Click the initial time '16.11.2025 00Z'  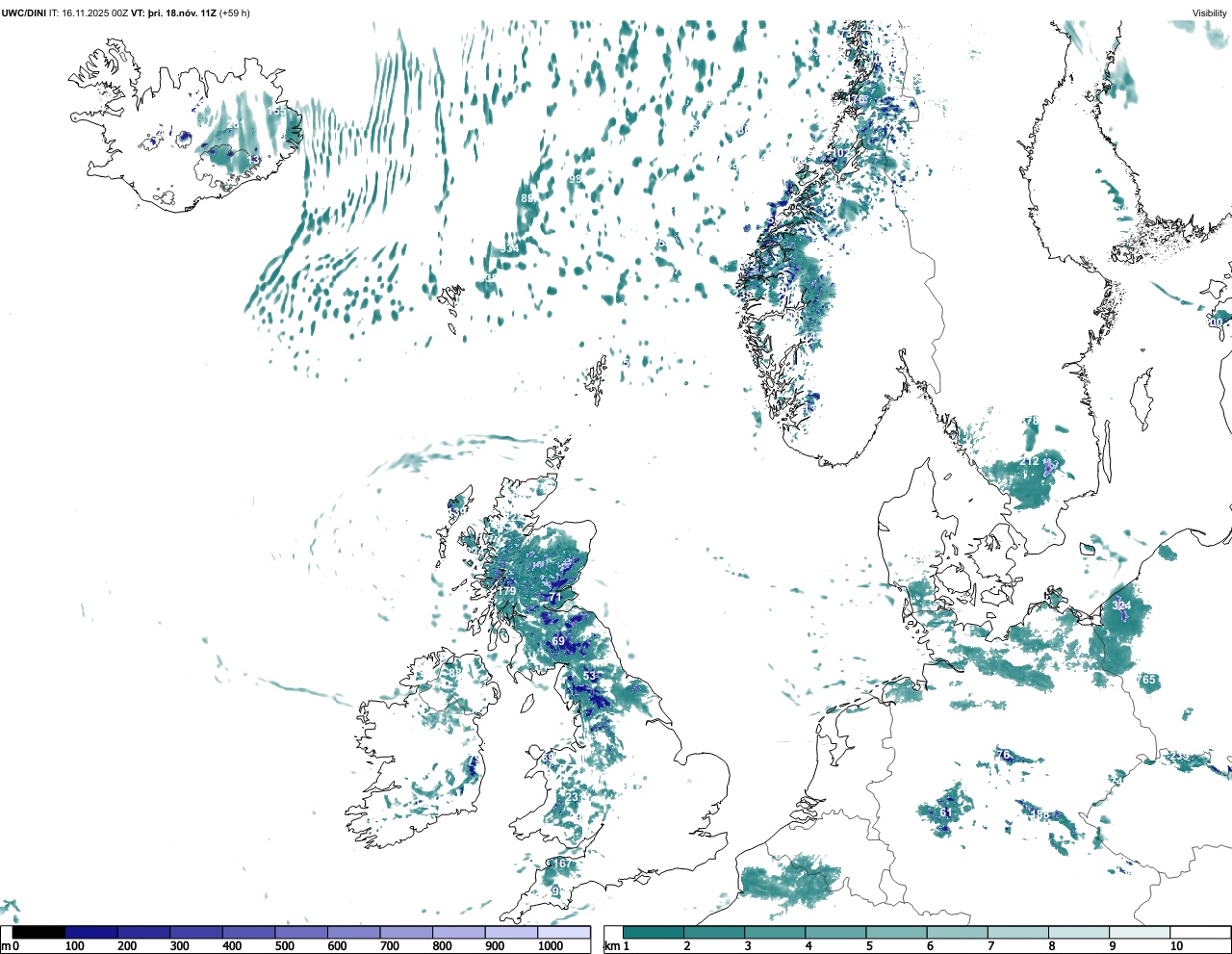tap(95, 13)
